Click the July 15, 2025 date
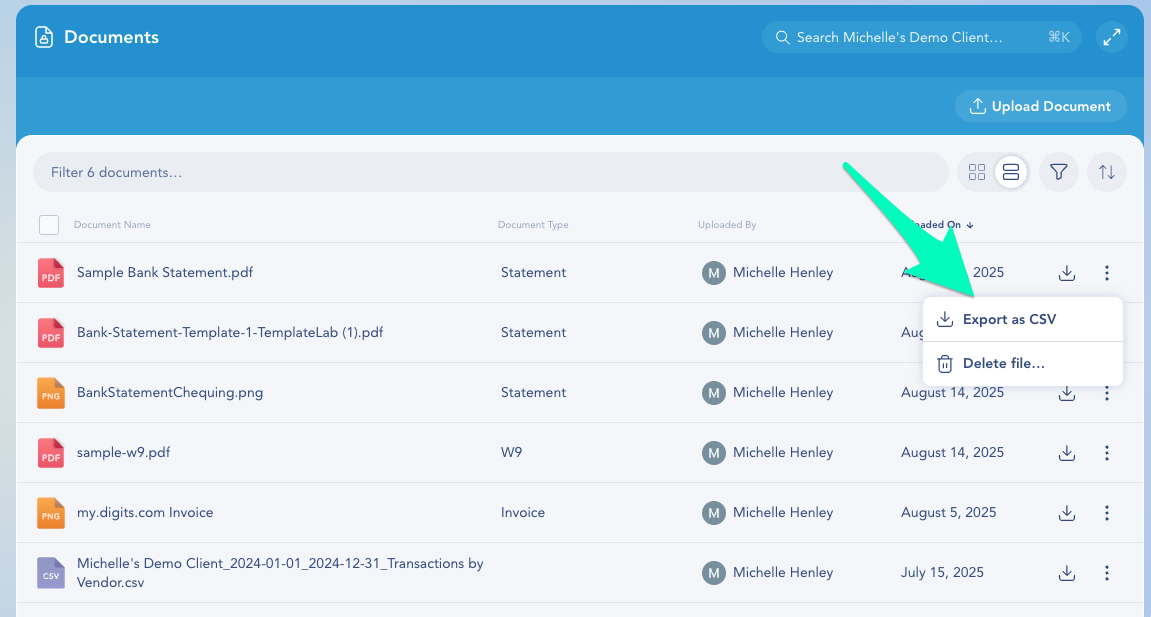The width and height of the screenshot is (1151, 617). click(x=942, y=572)
